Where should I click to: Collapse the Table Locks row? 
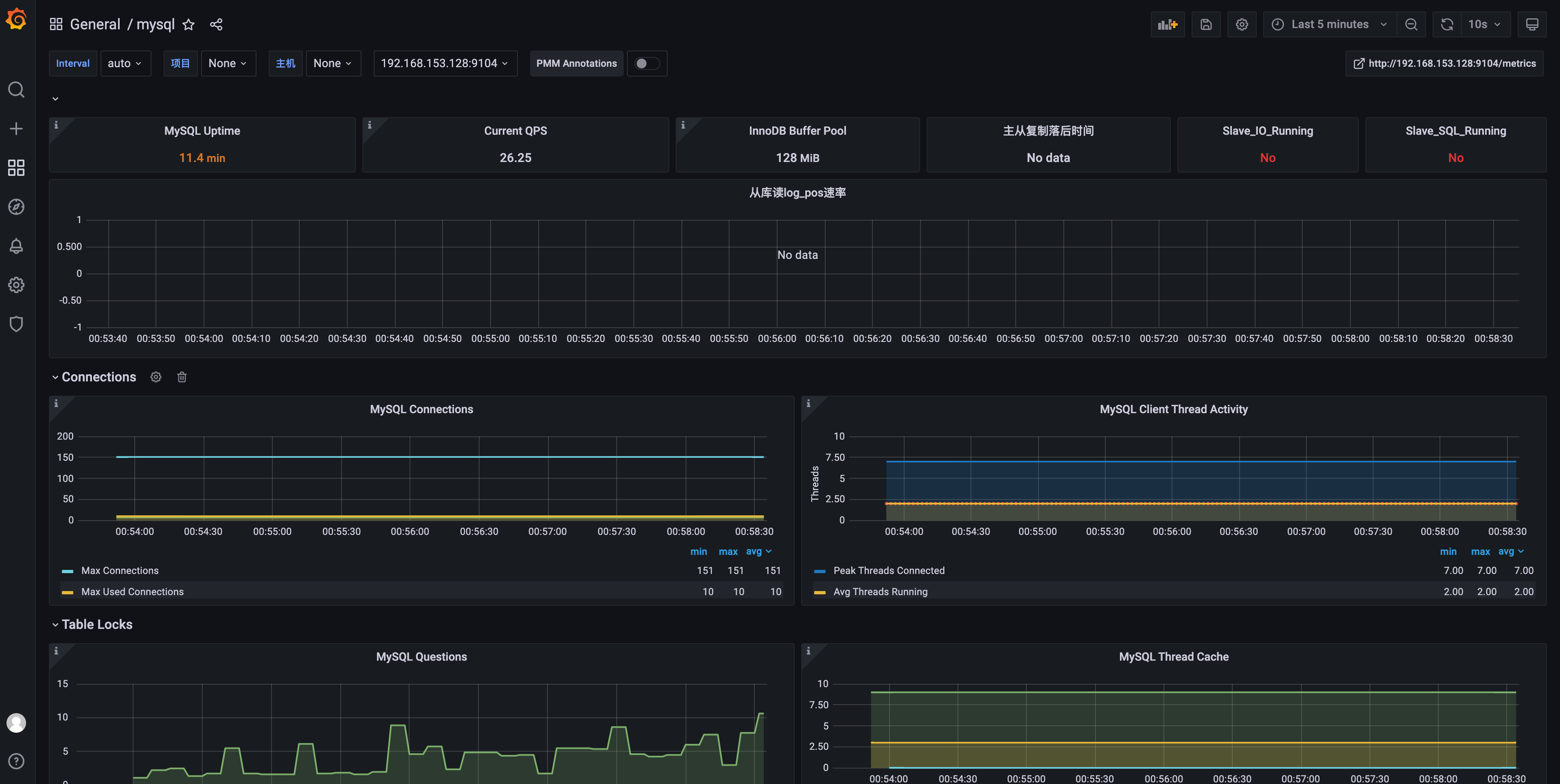[96, 624]
